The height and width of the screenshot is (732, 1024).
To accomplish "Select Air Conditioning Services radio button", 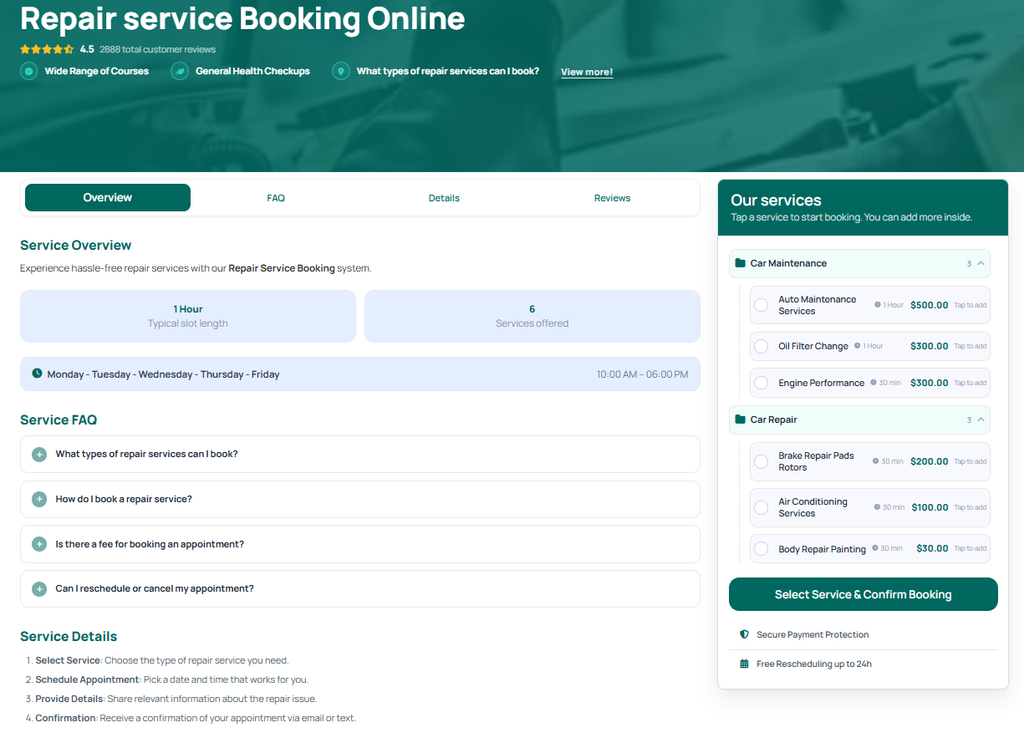I will tap(761, 507).
